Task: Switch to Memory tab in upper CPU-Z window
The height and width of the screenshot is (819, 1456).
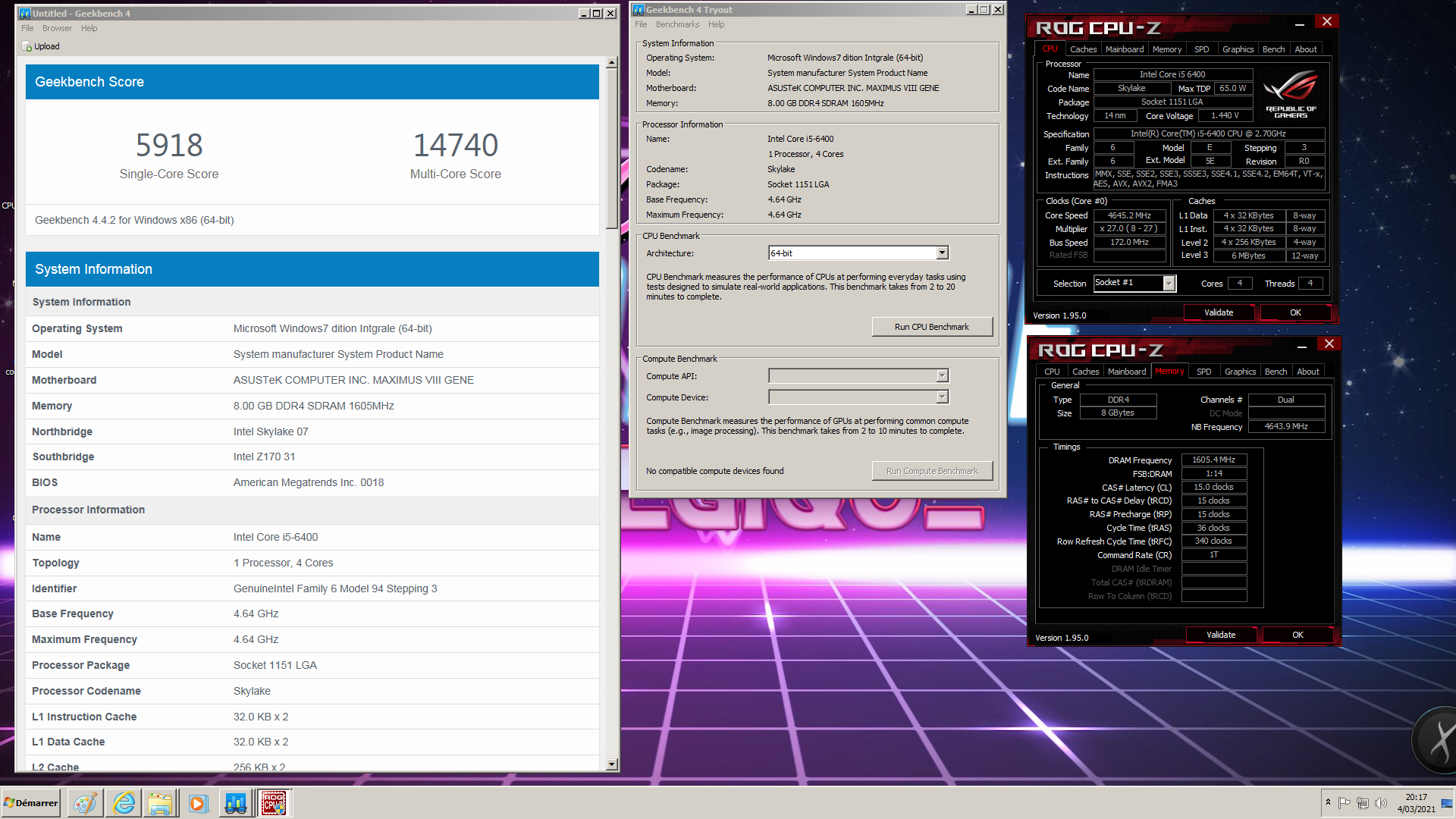Action: coord(1167,49)
